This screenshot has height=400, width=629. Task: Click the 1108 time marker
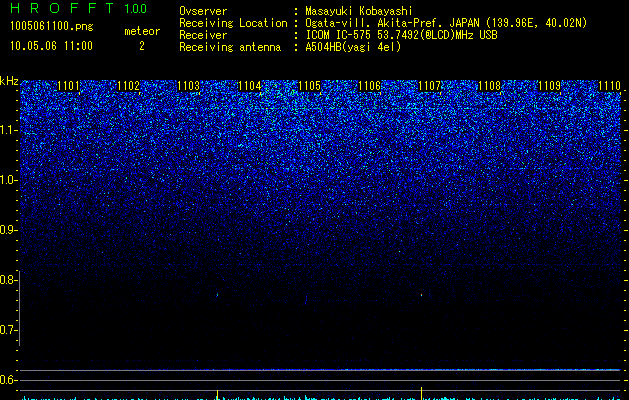(x=489, y=86)
